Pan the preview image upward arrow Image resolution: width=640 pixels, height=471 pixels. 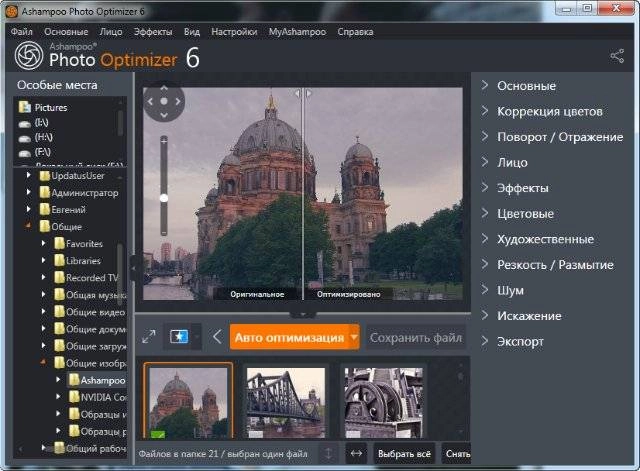[164, 88]
